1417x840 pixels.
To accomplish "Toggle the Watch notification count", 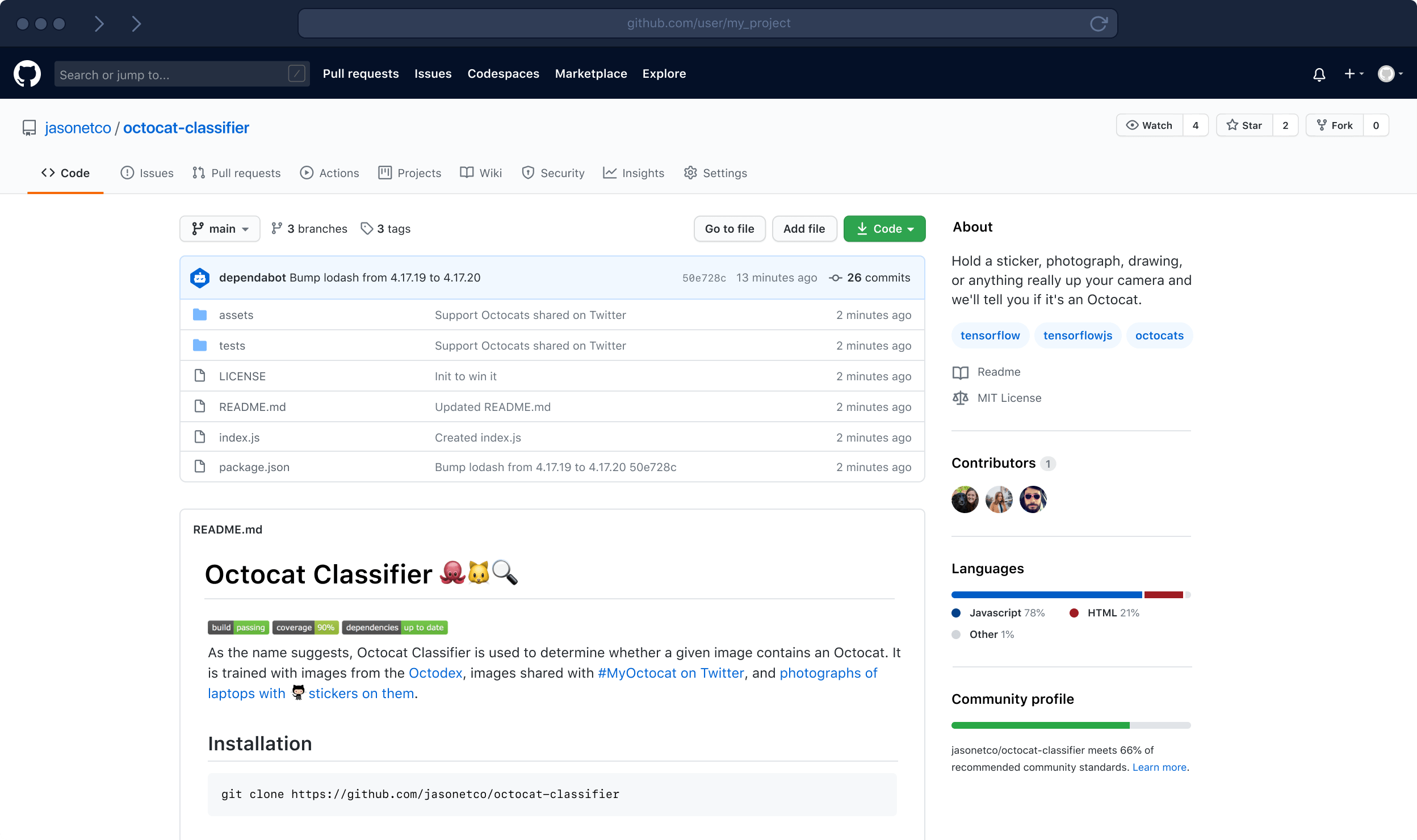I will point(1195,125).
